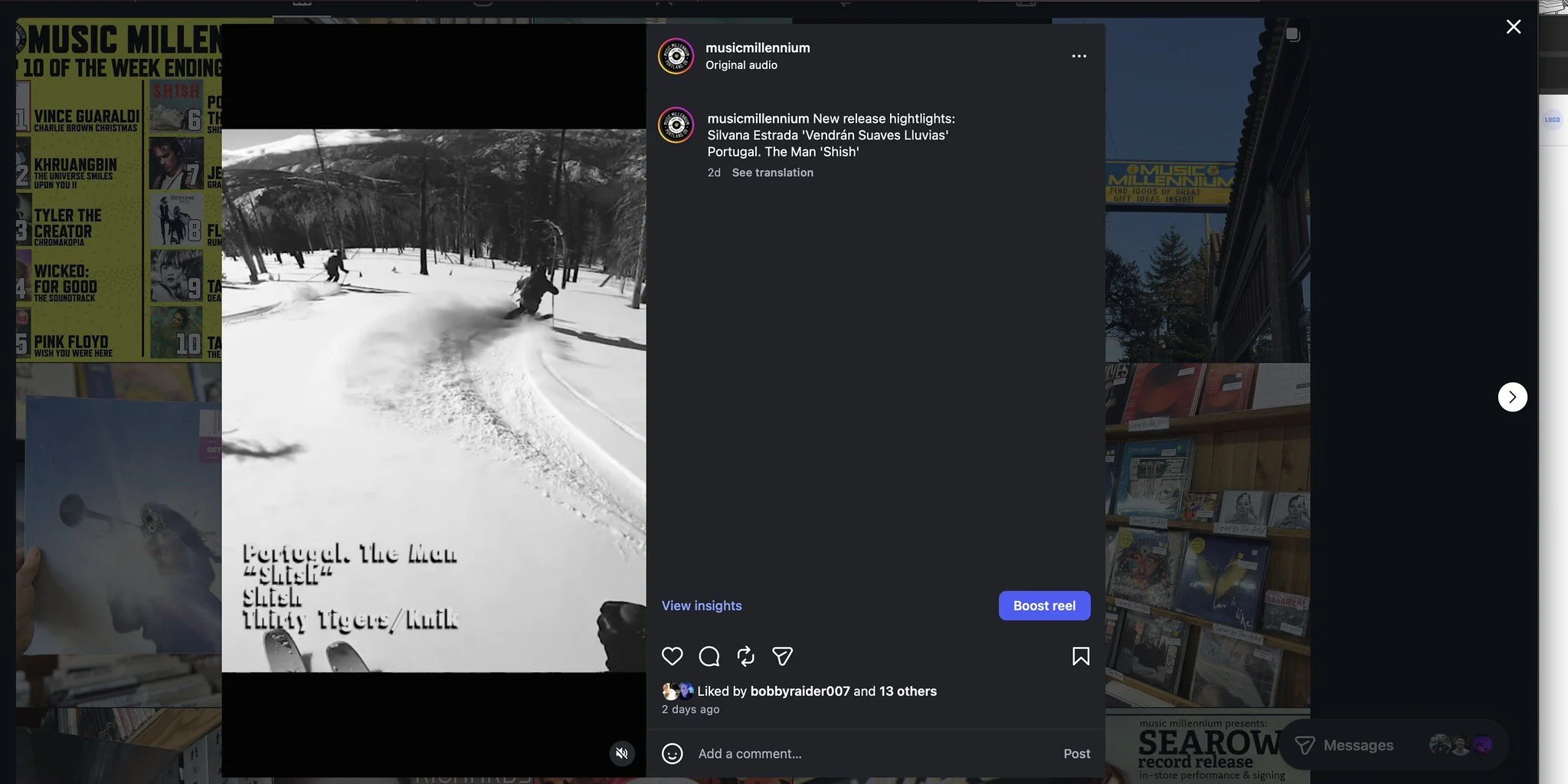Image resolution: width=1568 pixels, height=784 pixels.
Task: Click the '2 days ago' timestamp
Action: (691, 710)
